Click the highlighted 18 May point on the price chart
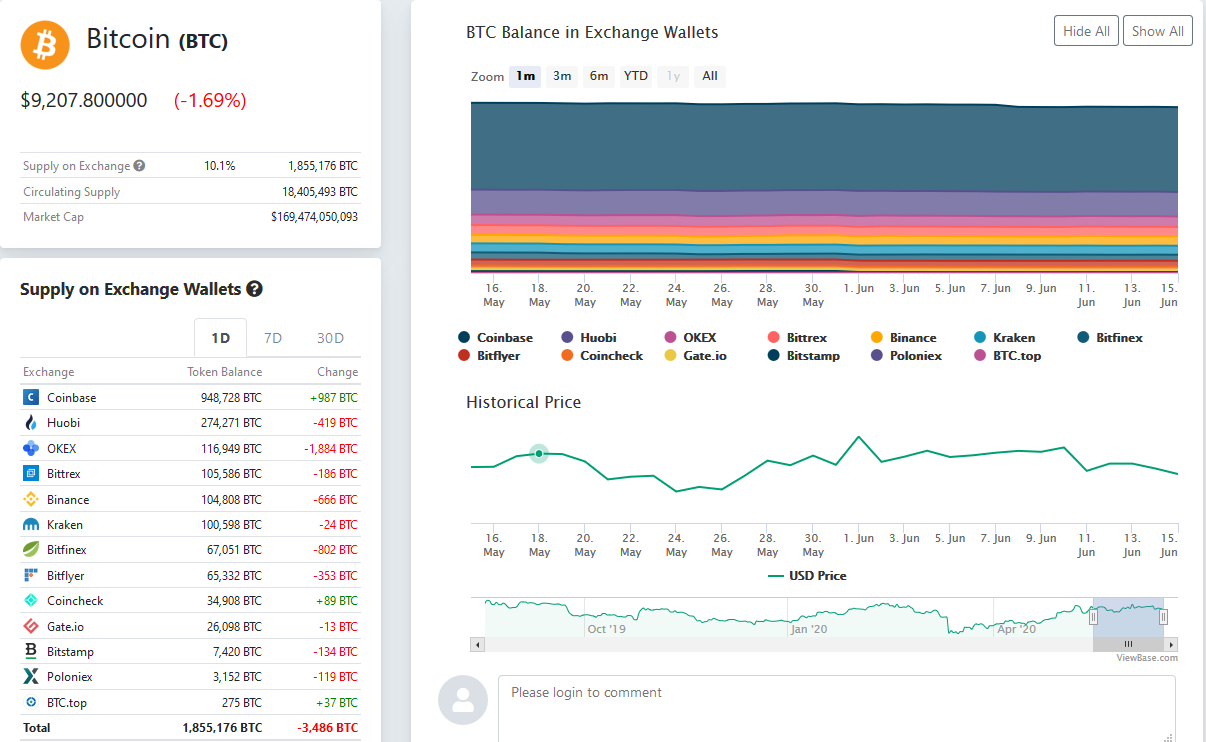 (x=539, y=454)
